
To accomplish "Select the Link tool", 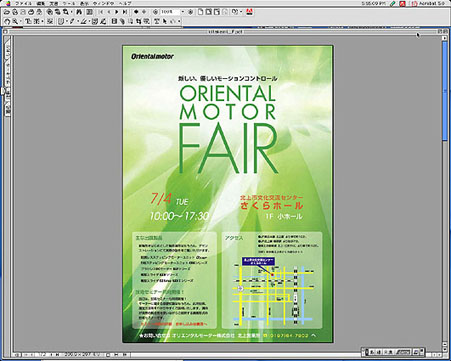I will pyautogui.click(x=122, y=21).
